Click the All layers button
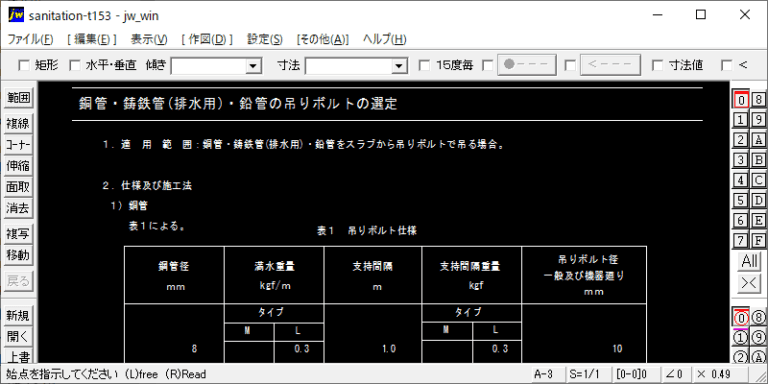Image resolution: width=768 pixels, height=384 pixels. [x=750, y=262]
